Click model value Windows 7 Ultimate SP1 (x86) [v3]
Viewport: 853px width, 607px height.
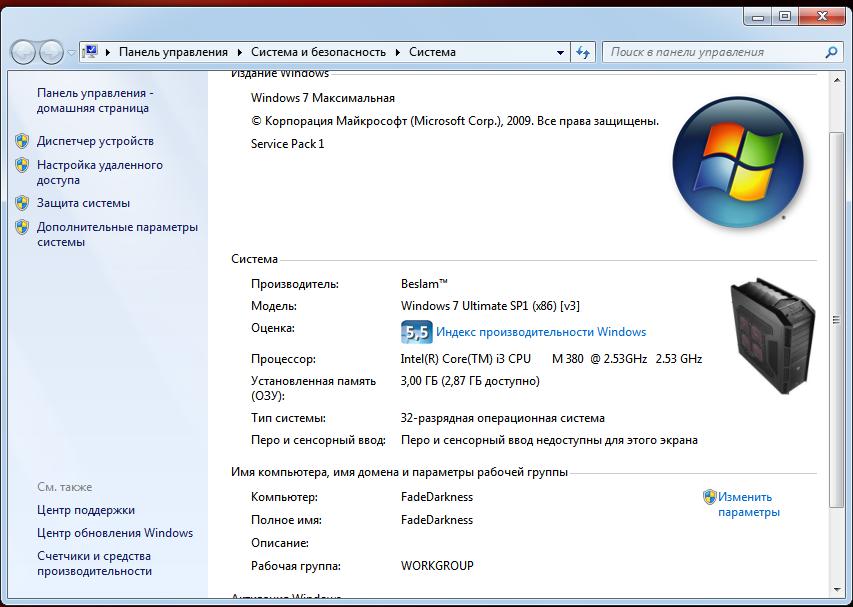(x=490, y=306)
